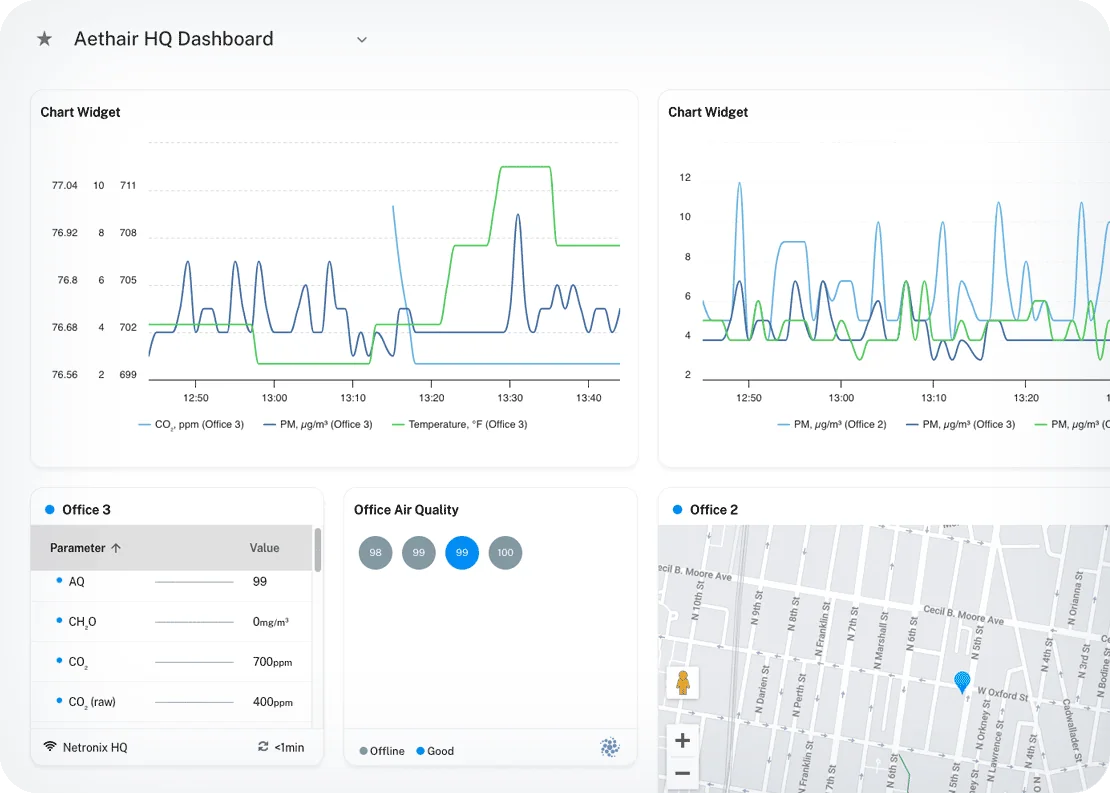
Task: Select the CO₂ (raw) parameter row
Action: click(171, 702)
